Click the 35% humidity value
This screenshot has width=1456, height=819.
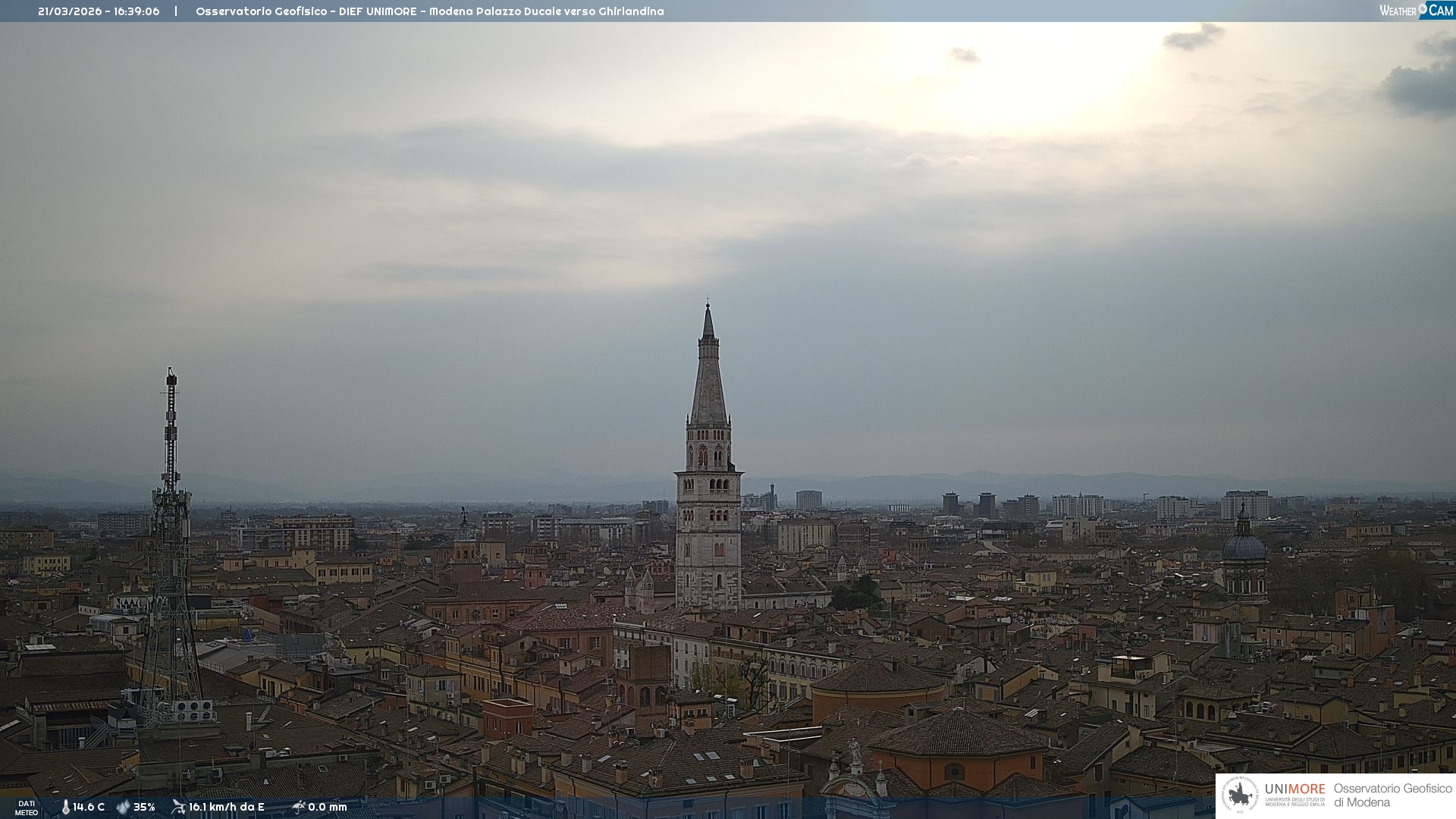pyautogui.click(x=144, y=807)
